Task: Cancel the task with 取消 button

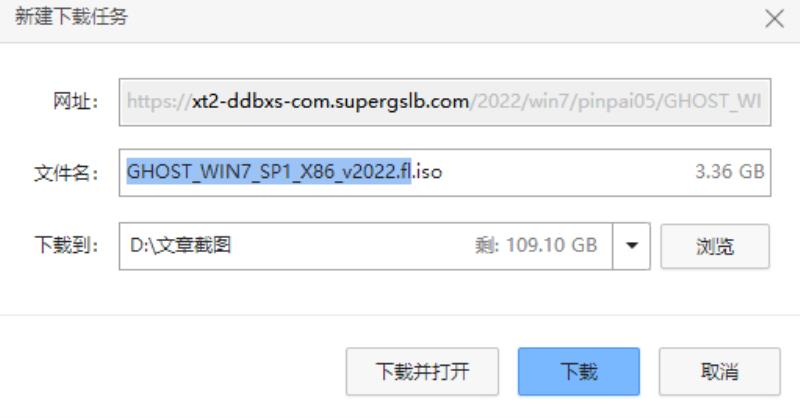Action: point(719,372)
